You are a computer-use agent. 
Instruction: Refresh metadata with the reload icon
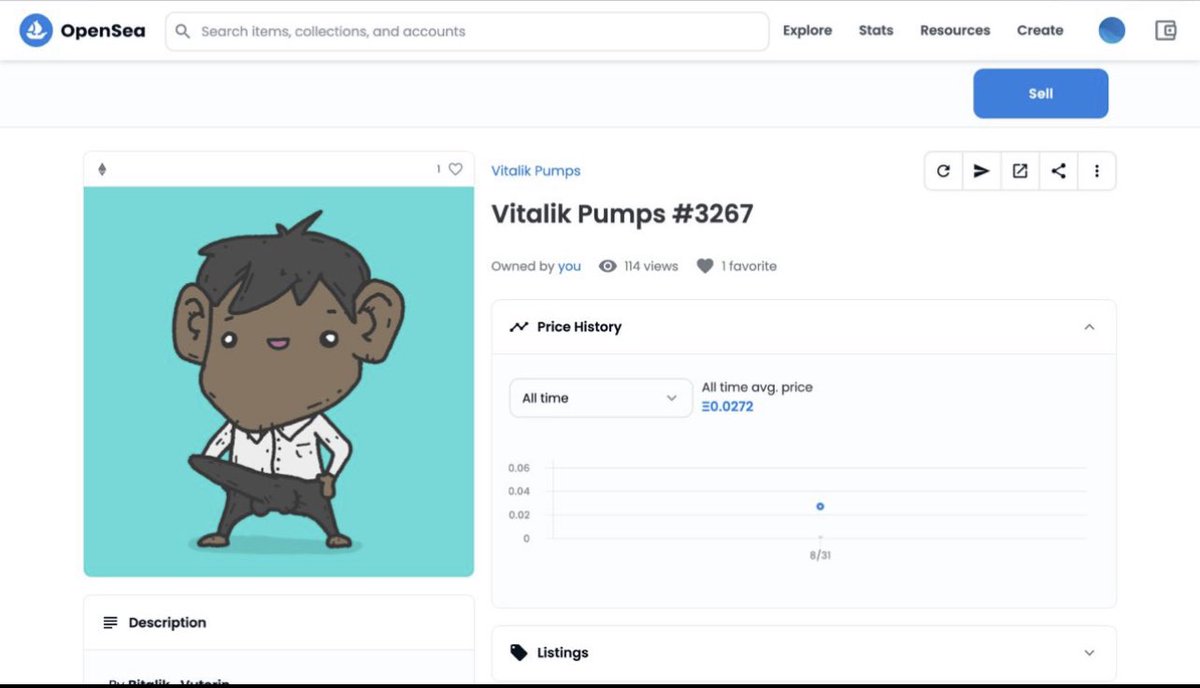coord(943,171)
